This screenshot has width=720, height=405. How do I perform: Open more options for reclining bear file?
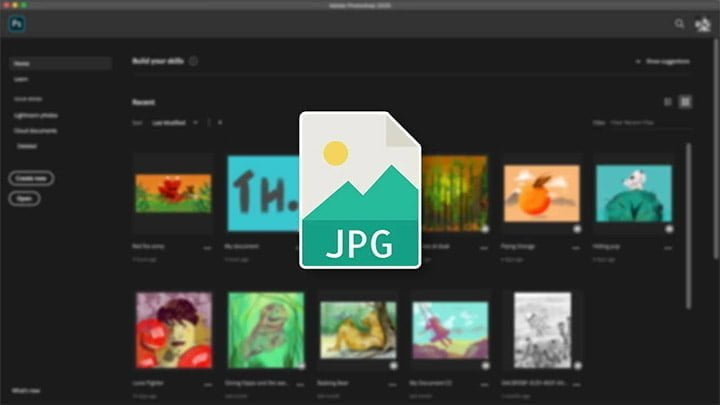[392, 384]
